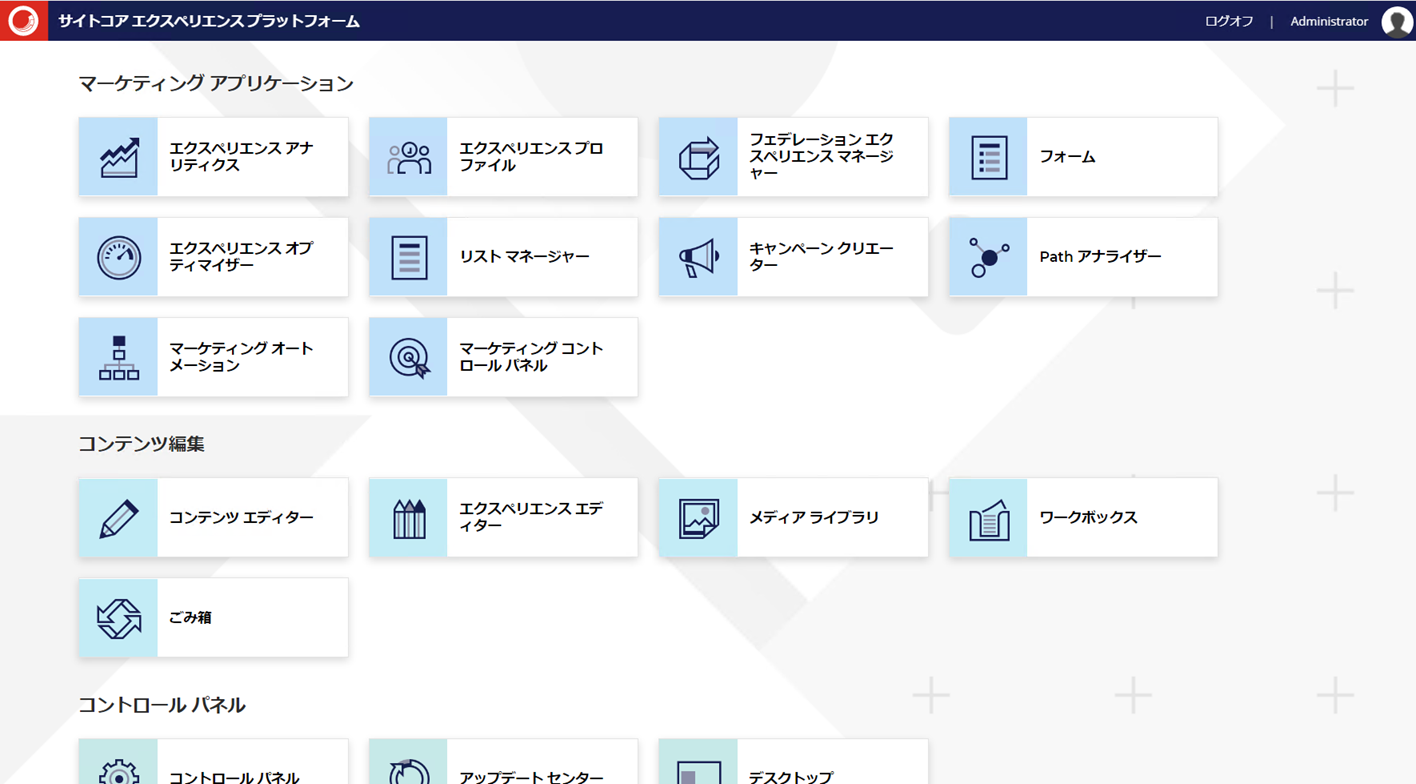The image size is (1416, 784).
Task: Launch エクスペリエンス オプティマイザー tile label
Action: point(241,257)
